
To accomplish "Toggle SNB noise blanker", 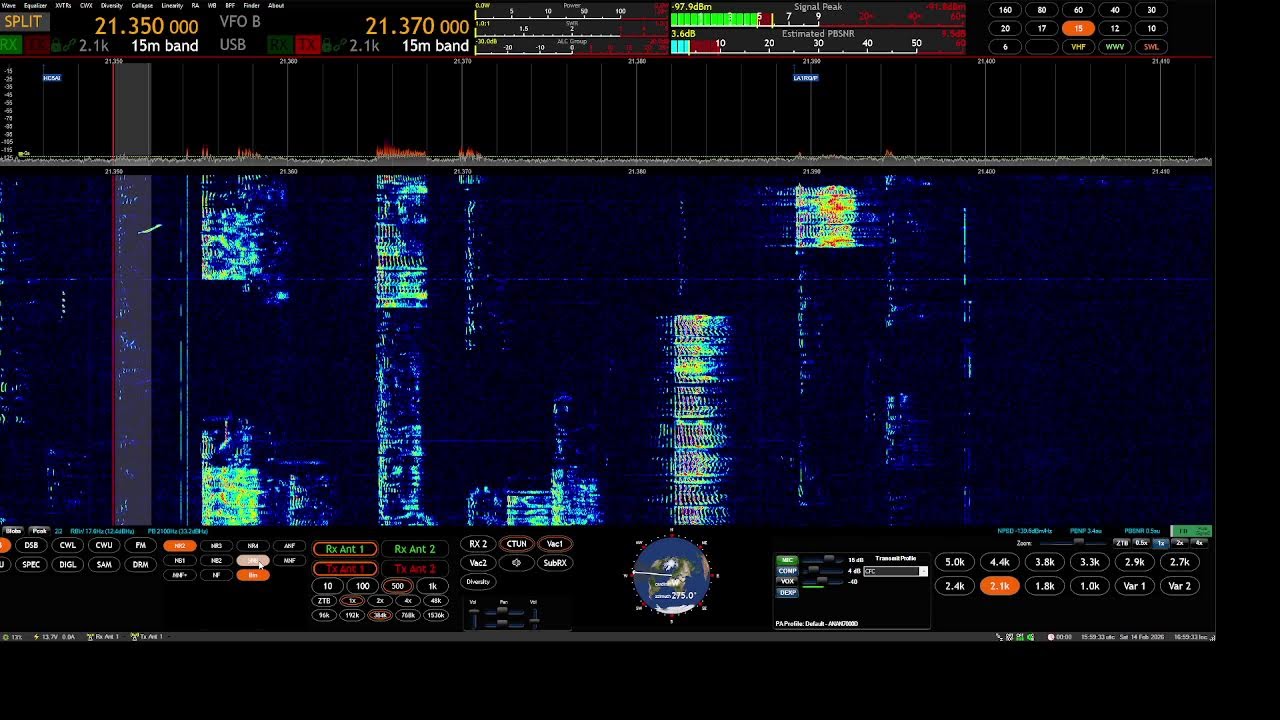I will pyautogui.click(x=253, y=561).
